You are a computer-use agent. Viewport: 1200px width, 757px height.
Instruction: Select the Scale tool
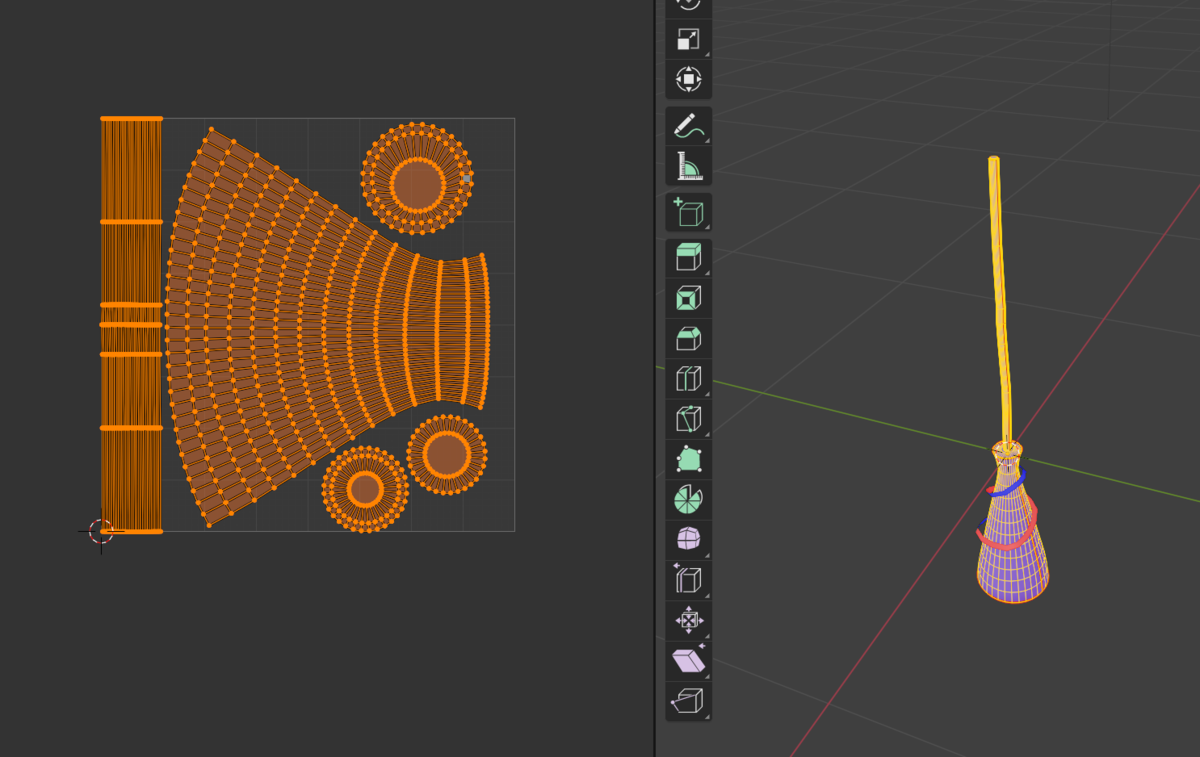(x=686, y=38)
